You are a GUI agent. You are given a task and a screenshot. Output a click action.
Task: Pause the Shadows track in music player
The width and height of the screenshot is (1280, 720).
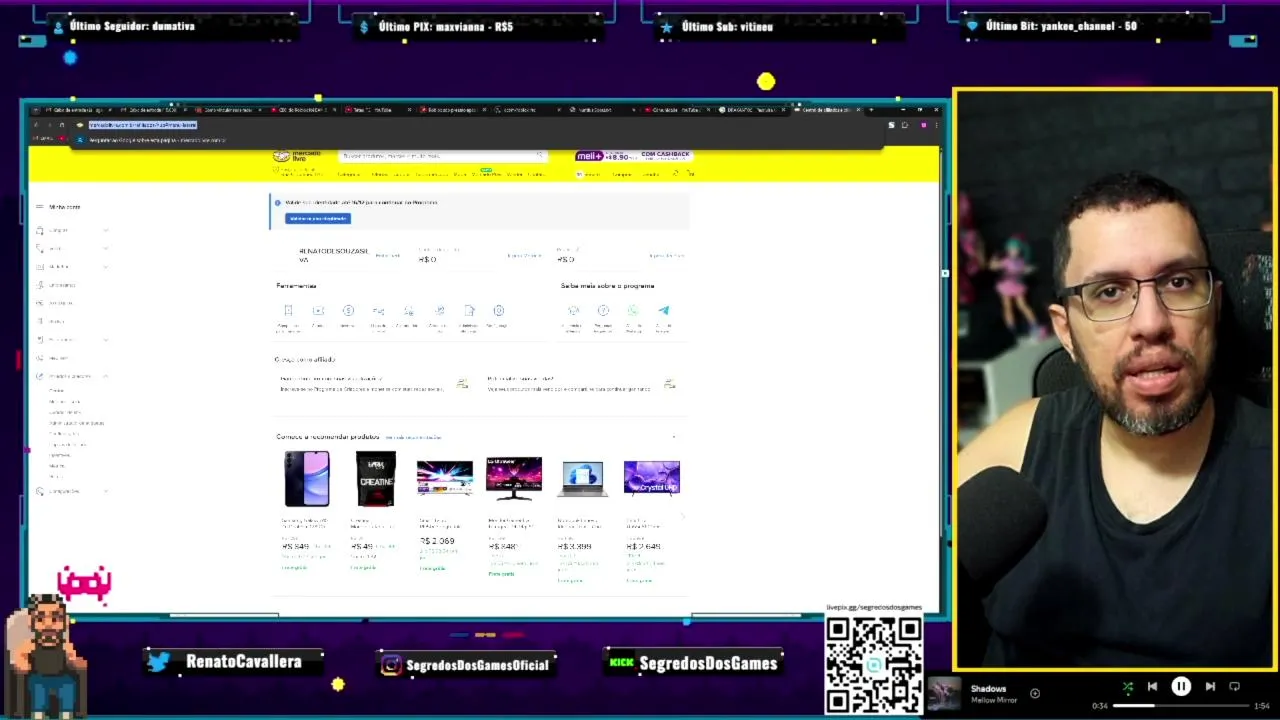[1181, 687]
